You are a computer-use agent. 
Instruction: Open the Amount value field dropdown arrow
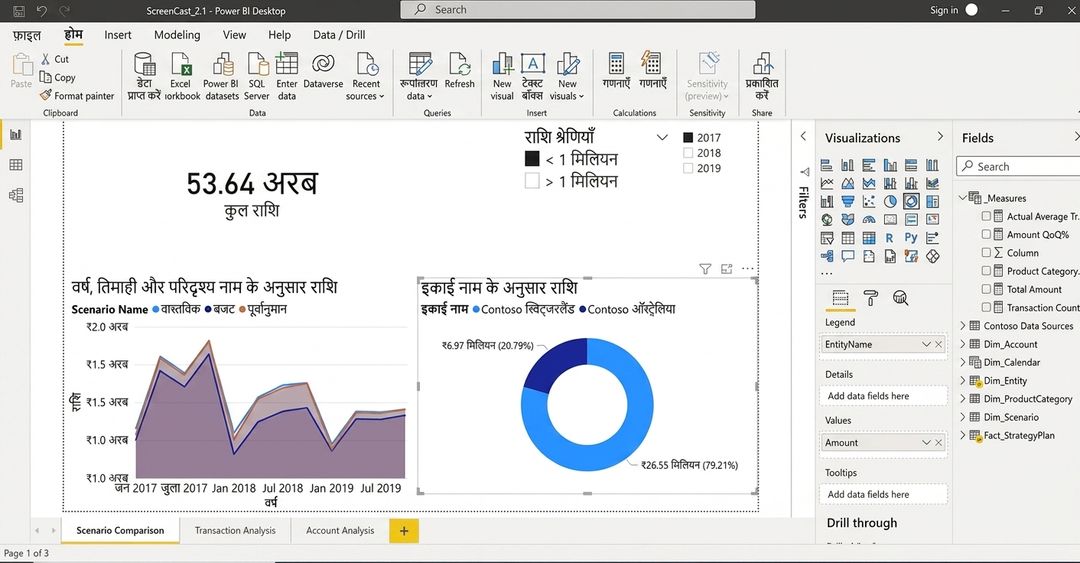click(x=926, y=442)
